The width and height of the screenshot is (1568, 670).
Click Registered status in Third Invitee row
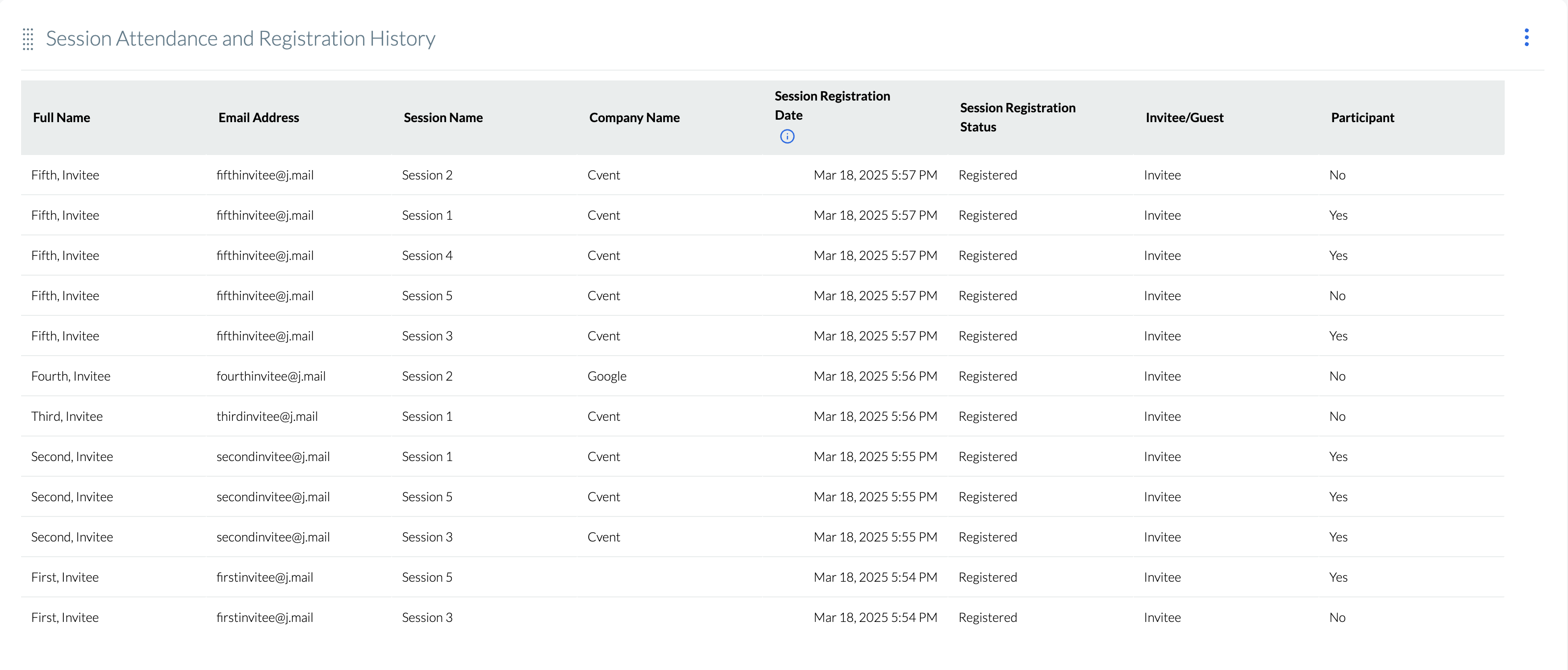coord(988,416)
